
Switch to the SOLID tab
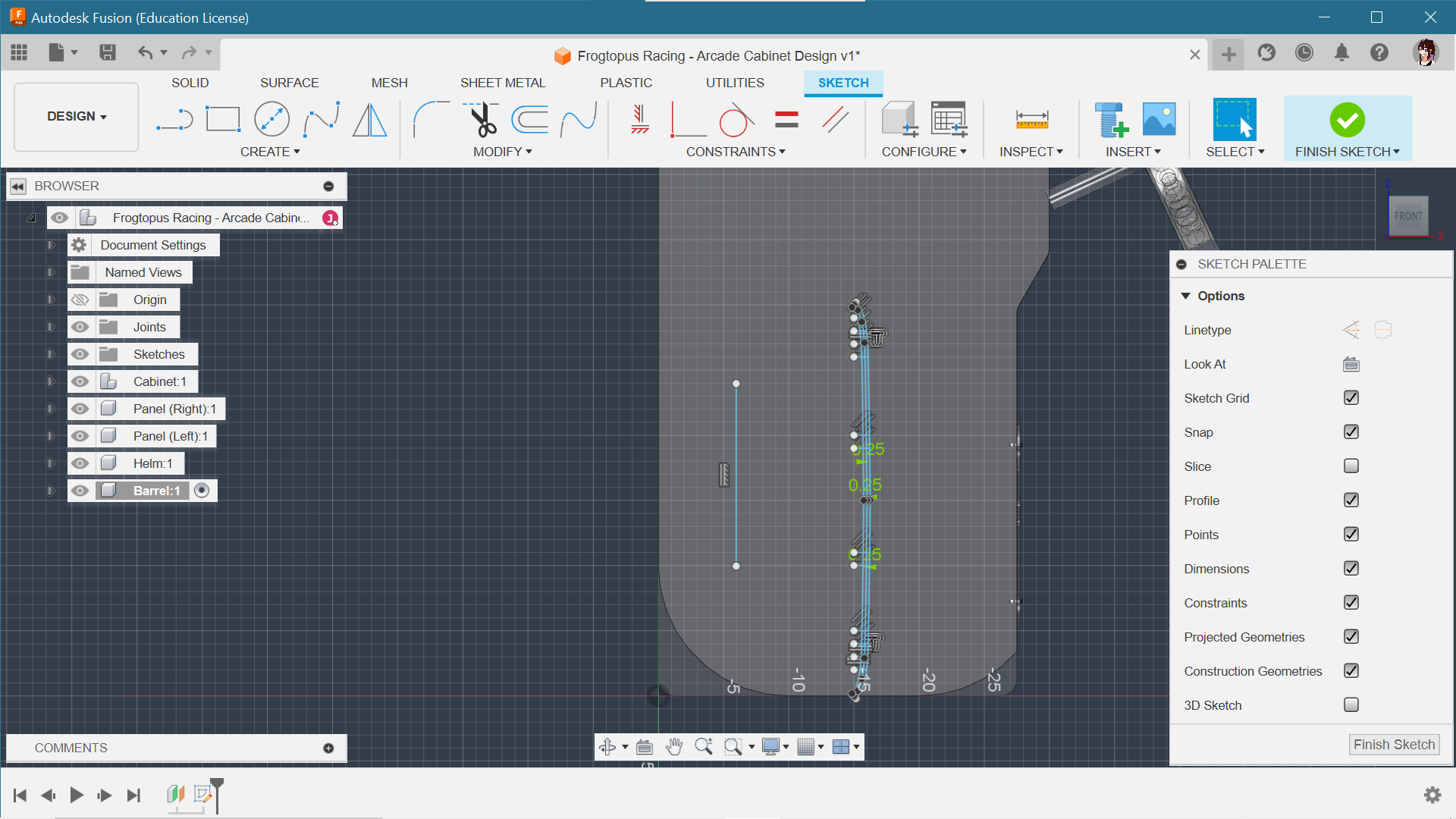(190, 83)
